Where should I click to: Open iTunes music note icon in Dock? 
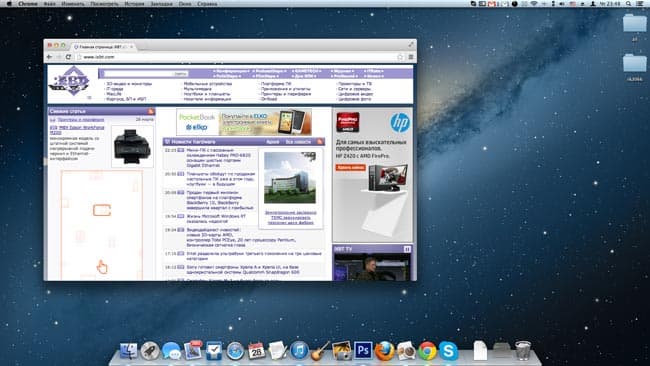(299, 351)
